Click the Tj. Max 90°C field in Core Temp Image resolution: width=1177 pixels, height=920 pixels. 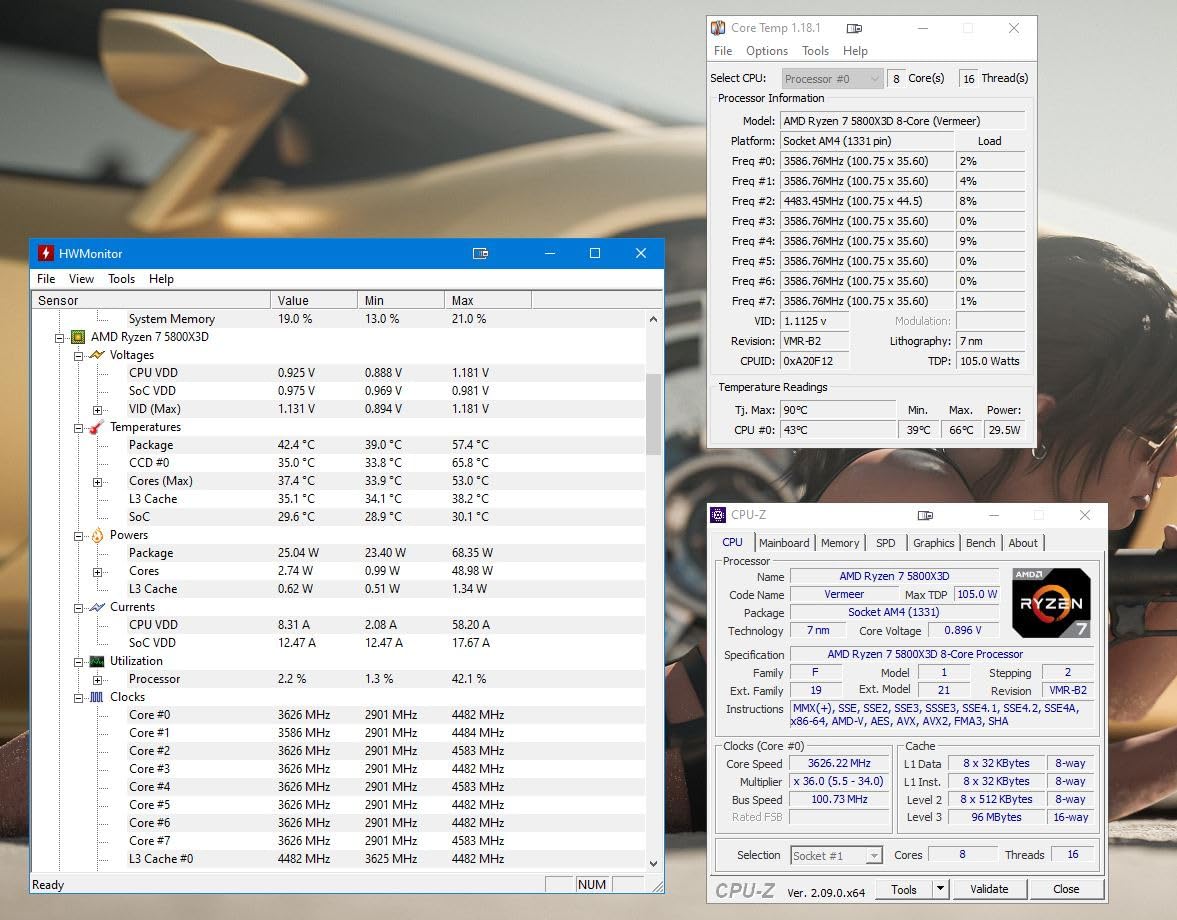tap(838, 410)
